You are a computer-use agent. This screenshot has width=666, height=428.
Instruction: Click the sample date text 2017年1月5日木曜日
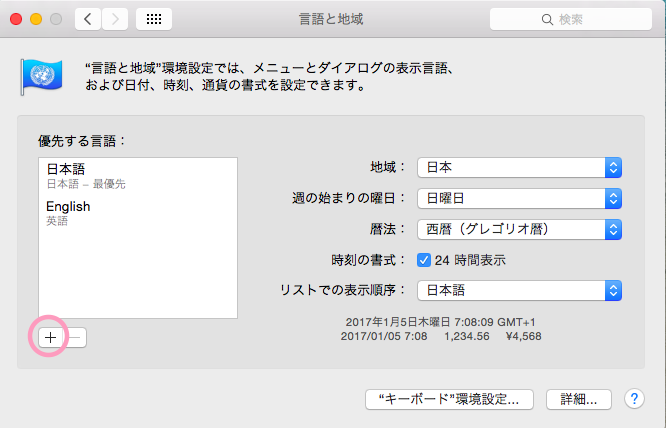click(x=398, y=322)
